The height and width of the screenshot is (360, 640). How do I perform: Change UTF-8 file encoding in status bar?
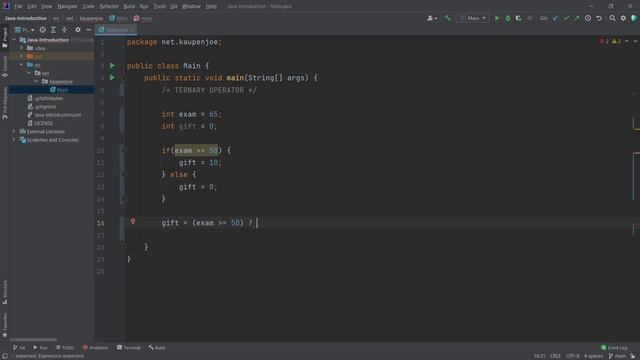[572, 356]
